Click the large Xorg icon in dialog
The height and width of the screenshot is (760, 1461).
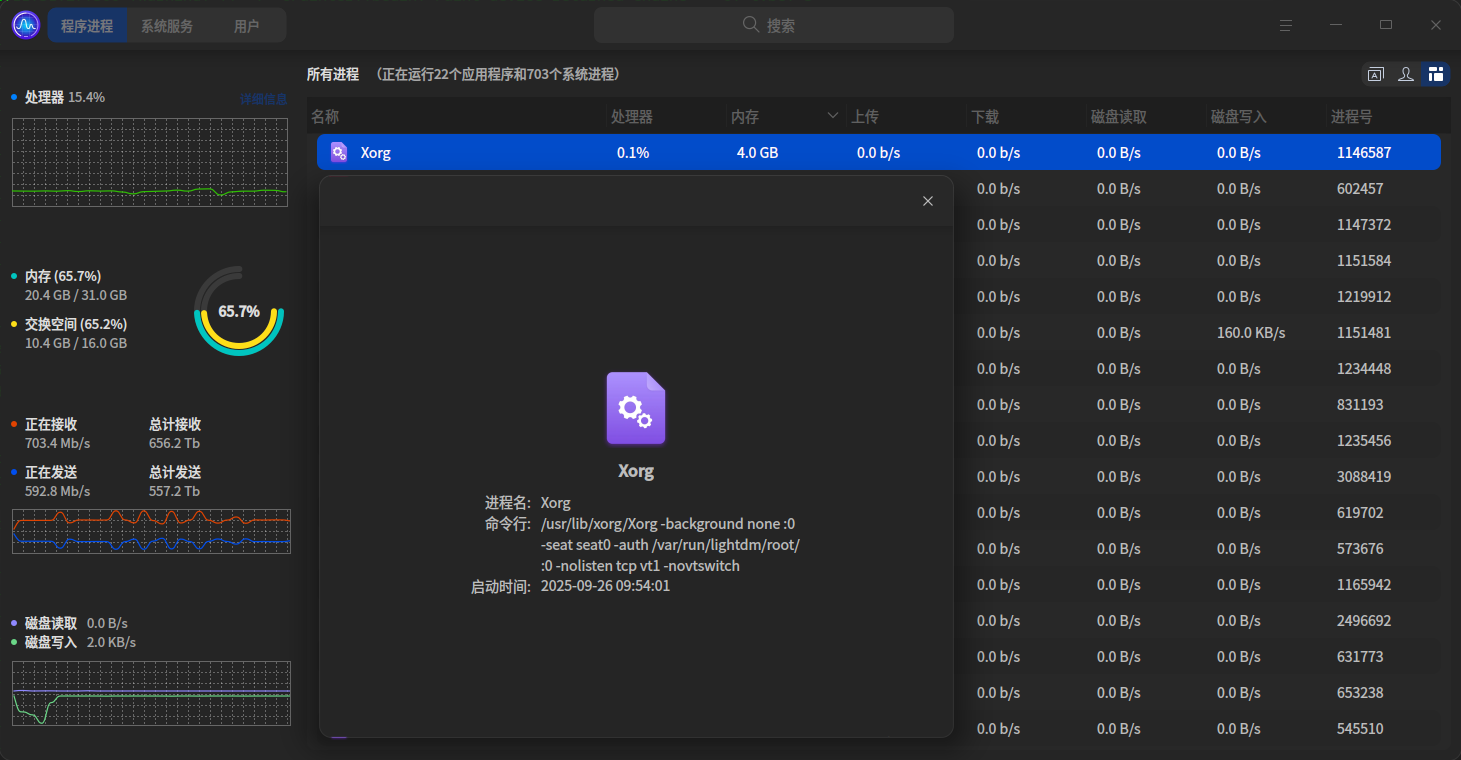tap(636, 408)
